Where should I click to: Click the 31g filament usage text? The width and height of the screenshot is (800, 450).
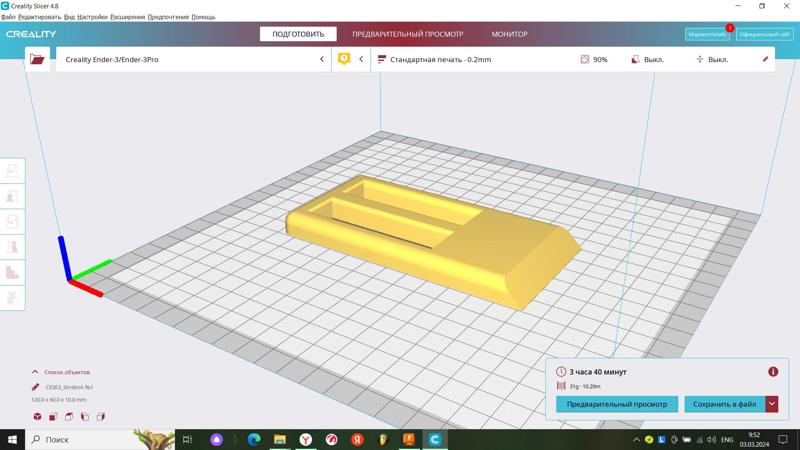coord(585,386)
